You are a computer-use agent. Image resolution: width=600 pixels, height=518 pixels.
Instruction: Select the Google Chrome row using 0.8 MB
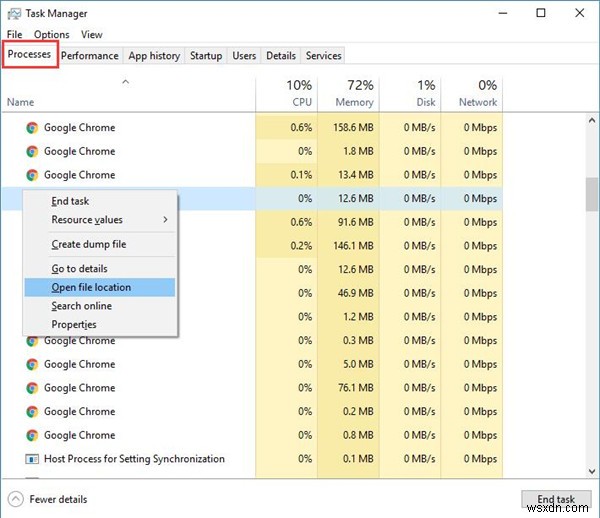pyautogui.click(x=253, y=435)
